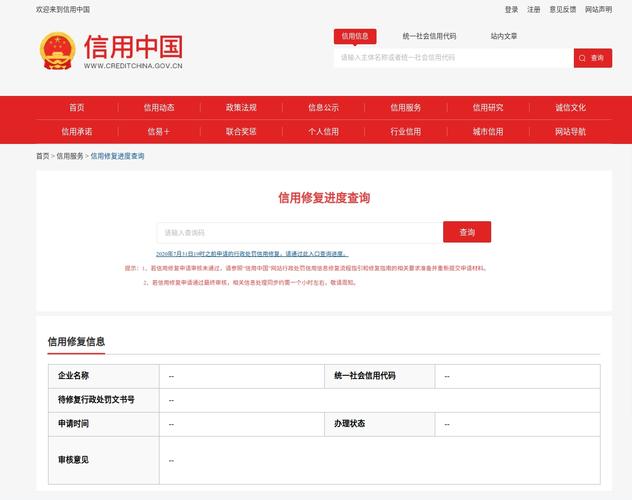
Task: Open 信用服务 navigation item
Action: tap(405, 108)
